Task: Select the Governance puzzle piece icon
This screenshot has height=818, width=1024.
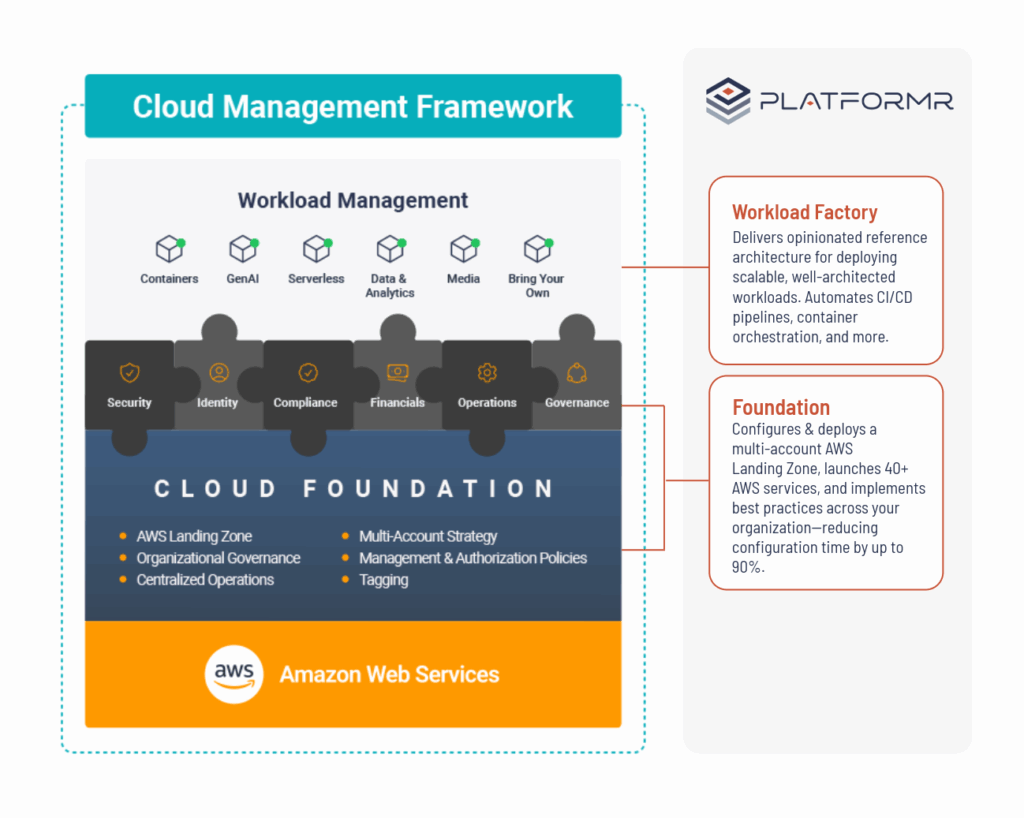Action: [576, 373]
